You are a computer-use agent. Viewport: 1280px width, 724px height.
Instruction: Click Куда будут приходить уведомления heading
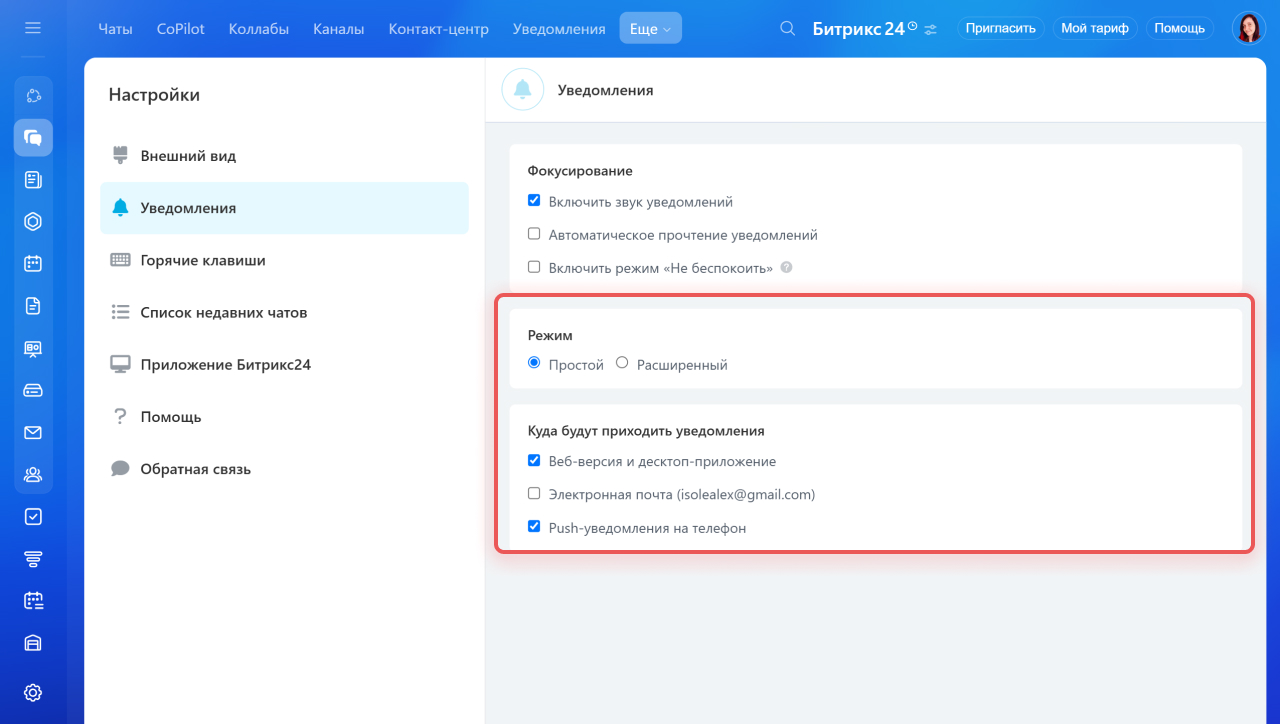(646, 431)
